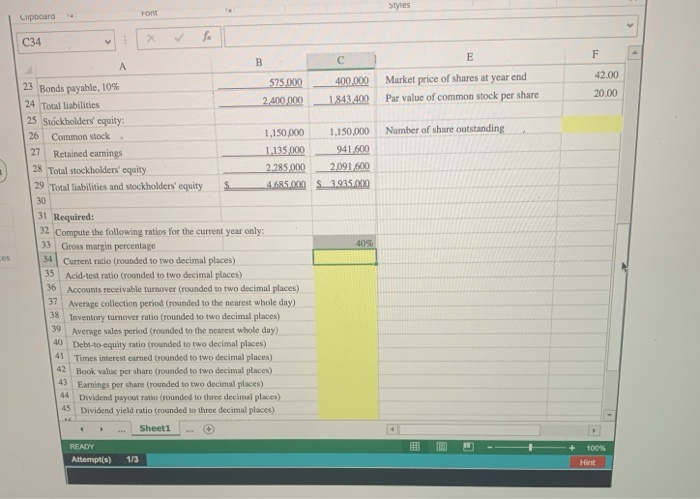The height and width of the screenshot is (499, 700).
Task: Select 'Acid-test ratio' row label
Action: tap(154, 274)
